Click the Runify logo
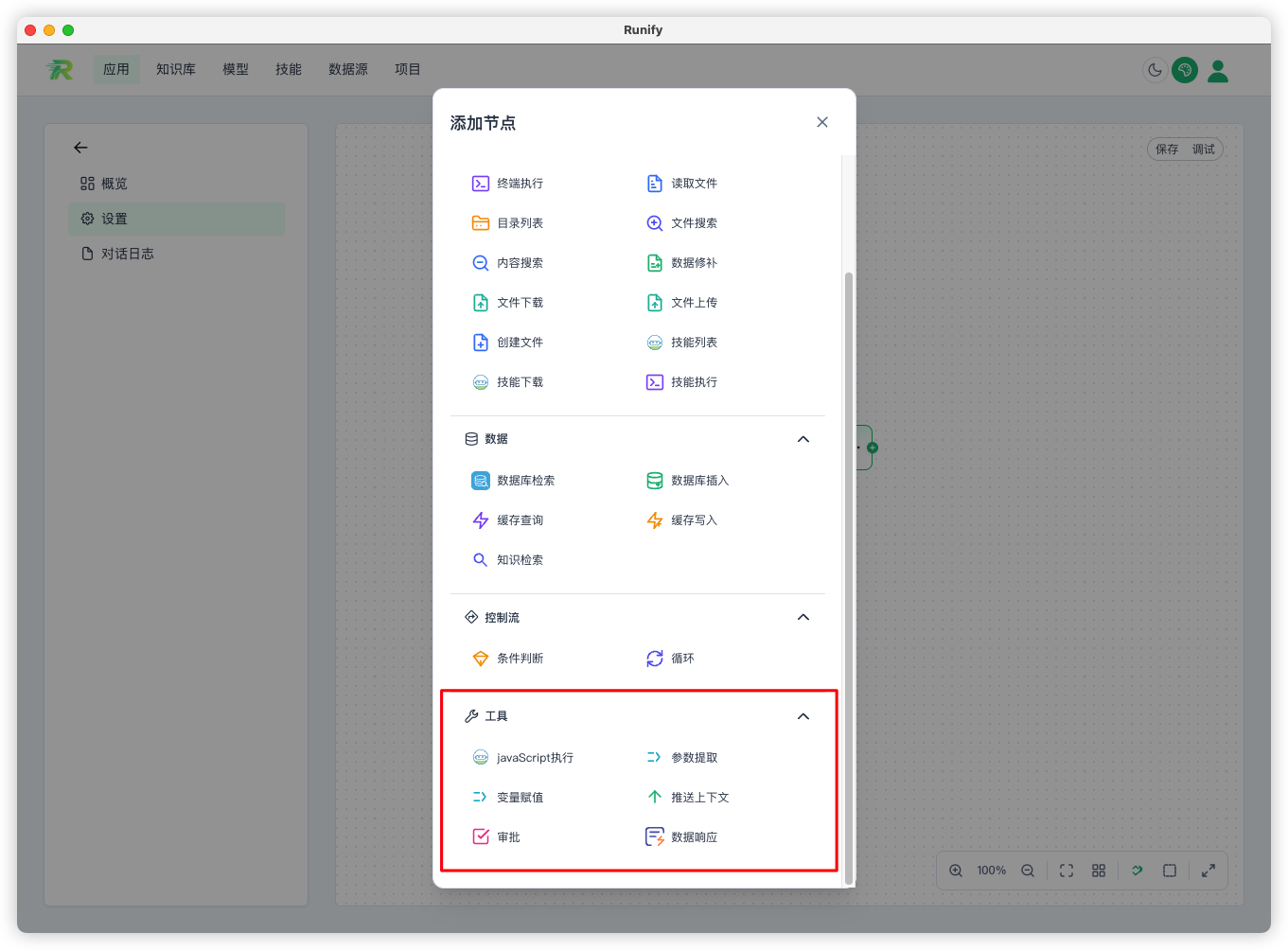 tap(60, 69)
